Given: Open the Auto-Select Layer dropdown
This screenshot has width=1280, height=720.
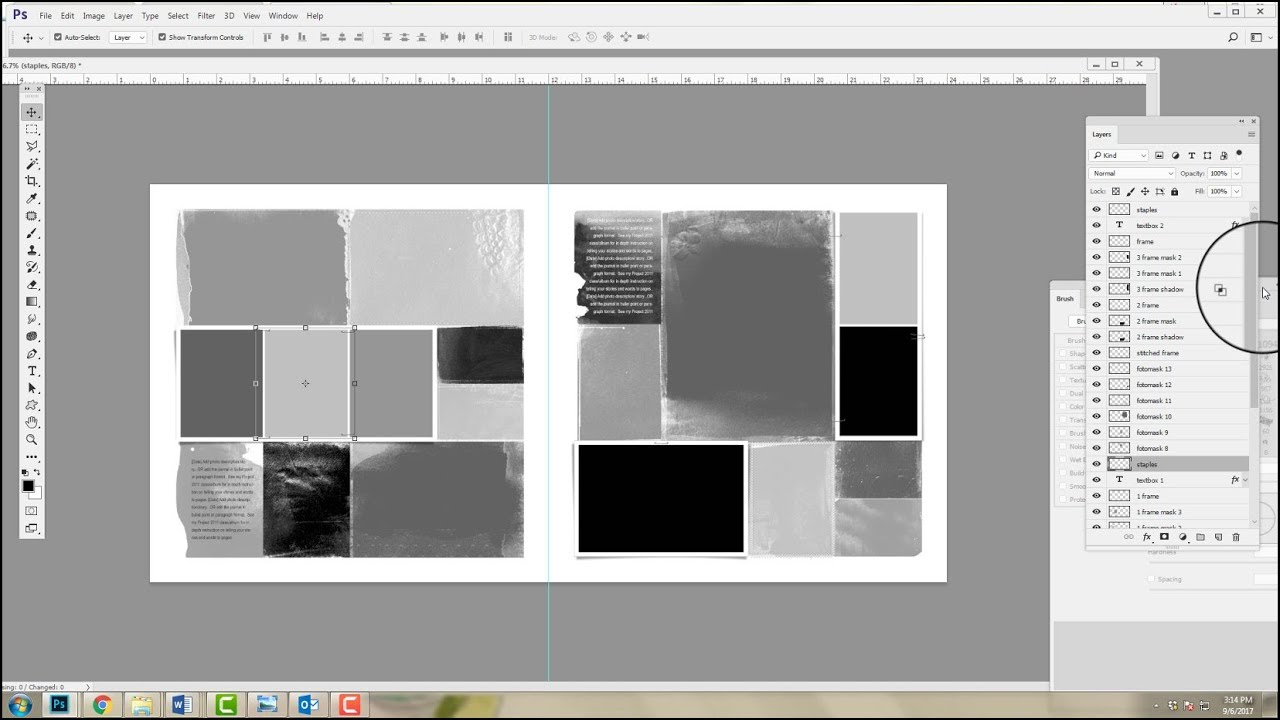Looking at the screenshot, I should tap(128, 37).
